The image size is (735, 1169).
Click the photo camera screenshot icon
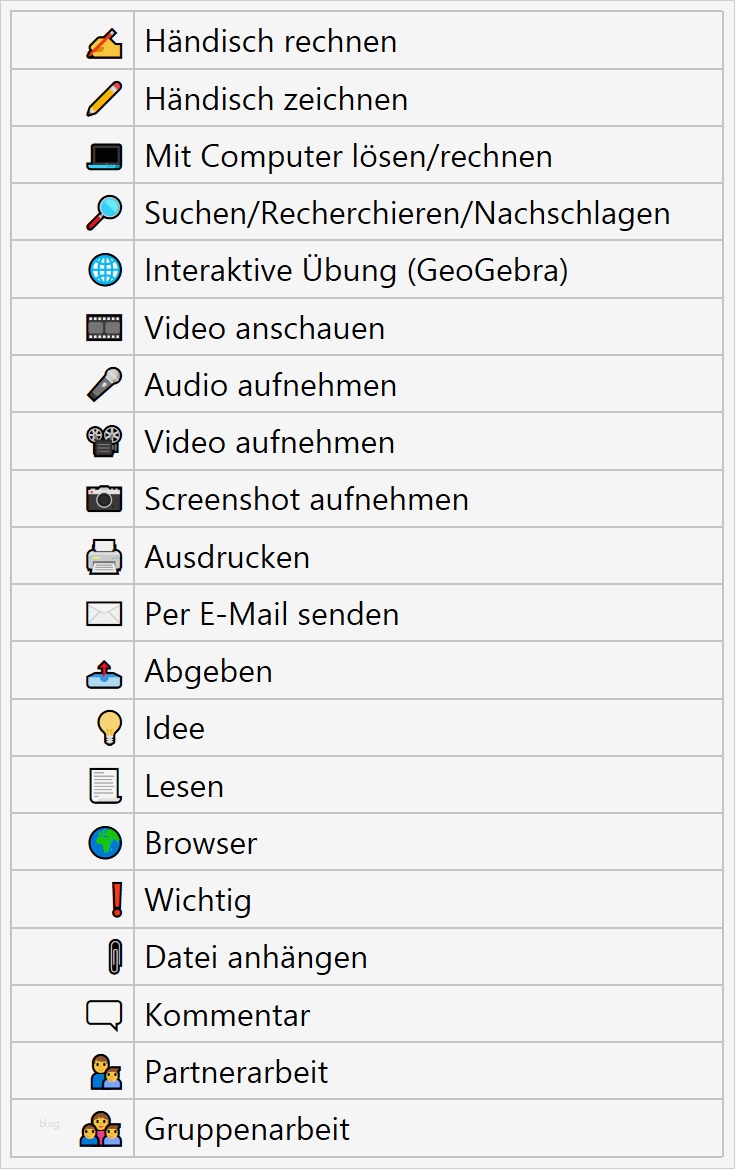104,499
